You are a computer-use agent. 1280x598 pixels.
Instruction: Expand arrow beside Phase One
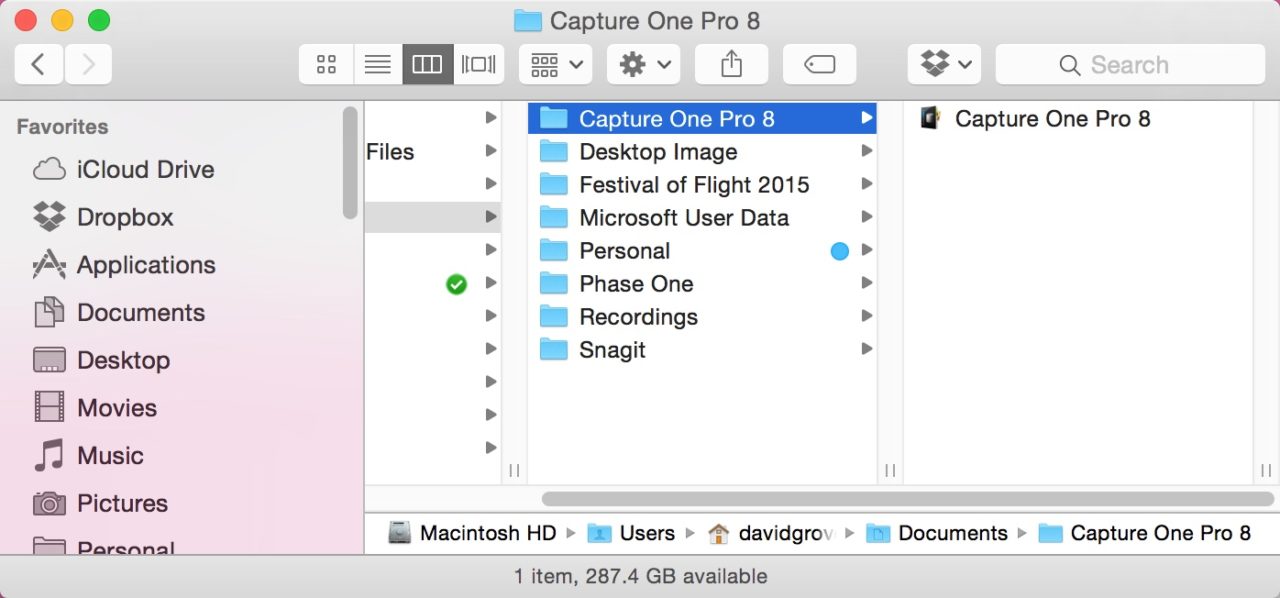click(867, 284)
